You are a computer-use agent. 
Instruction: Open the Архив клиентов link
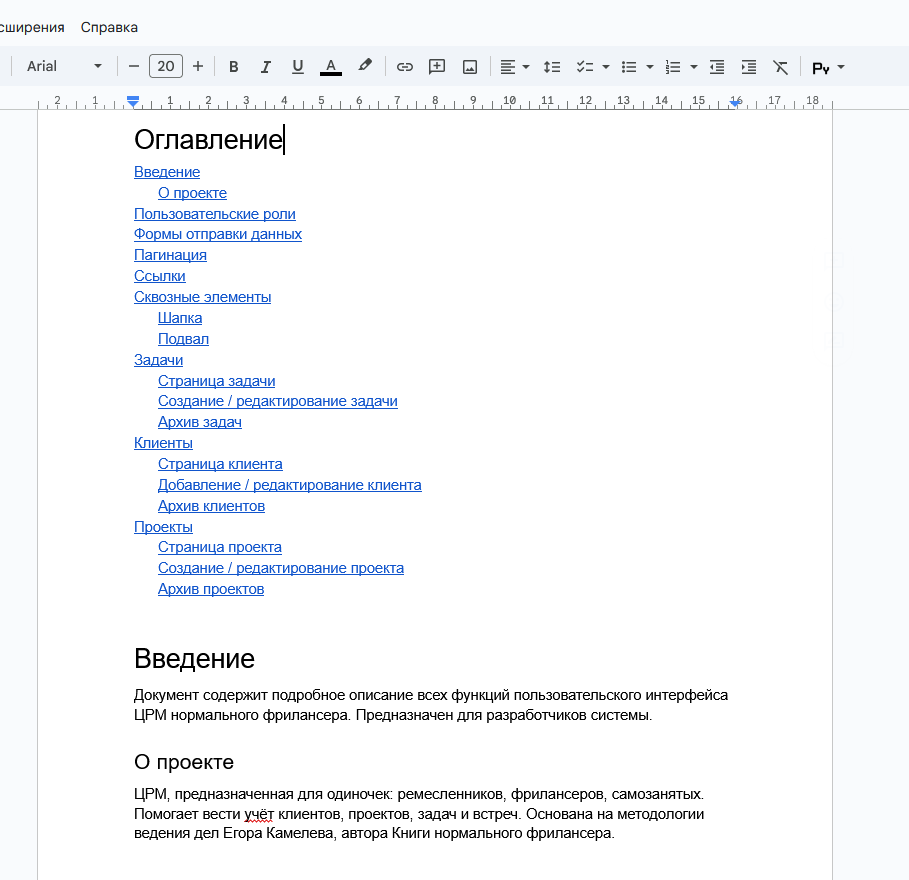tap(211, 505)
